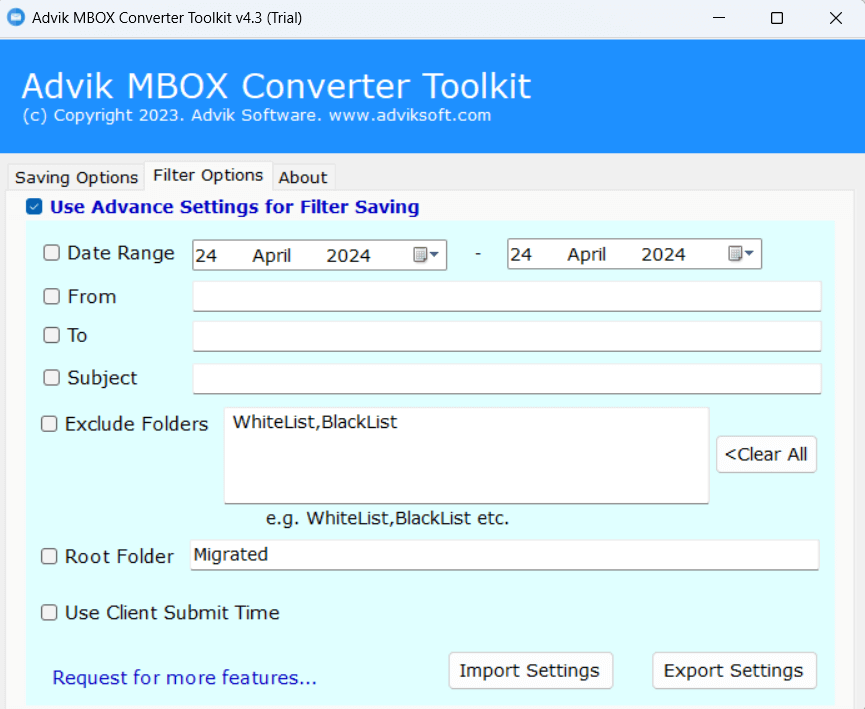Select the month April in start date
This screenshot has height=709, width=865.
tap(271, 255)
